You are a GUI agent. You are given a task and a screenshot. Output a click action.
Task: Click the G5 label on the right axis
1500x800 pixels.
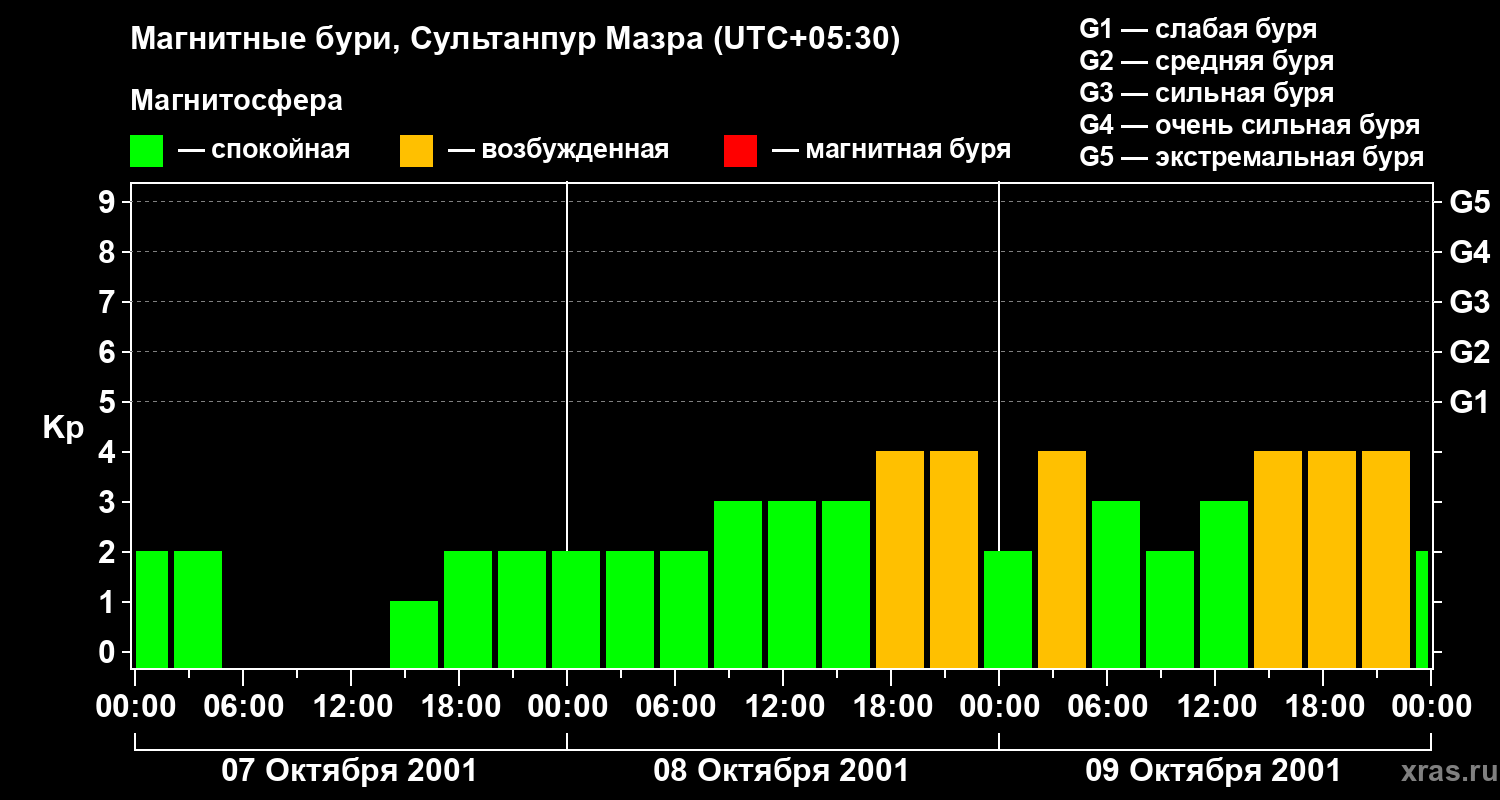[x=1469, y=202]
